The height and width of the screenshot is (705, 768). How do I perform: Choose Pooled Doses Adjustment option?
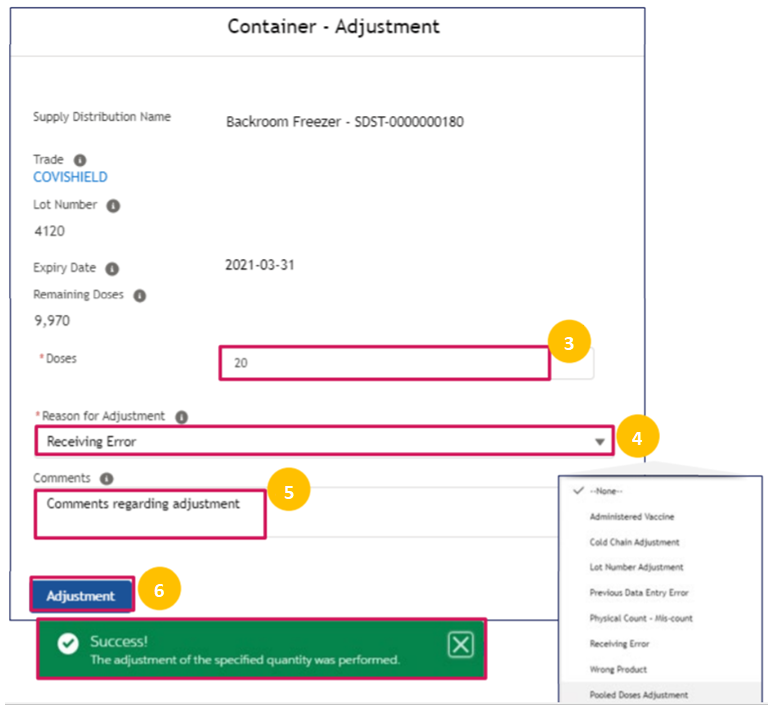(638, 694)
